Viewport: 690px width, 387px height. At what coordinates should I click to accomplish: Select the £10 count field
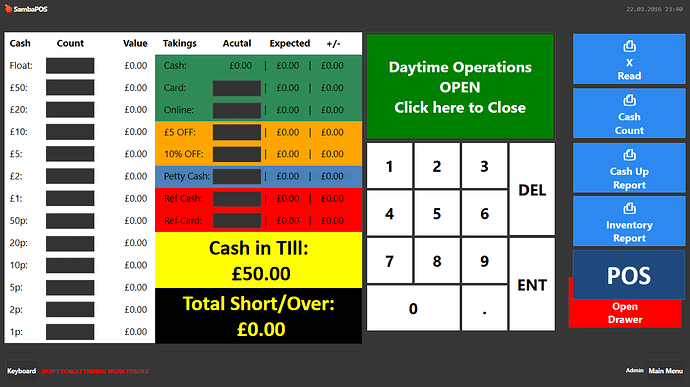pos(70,132)
